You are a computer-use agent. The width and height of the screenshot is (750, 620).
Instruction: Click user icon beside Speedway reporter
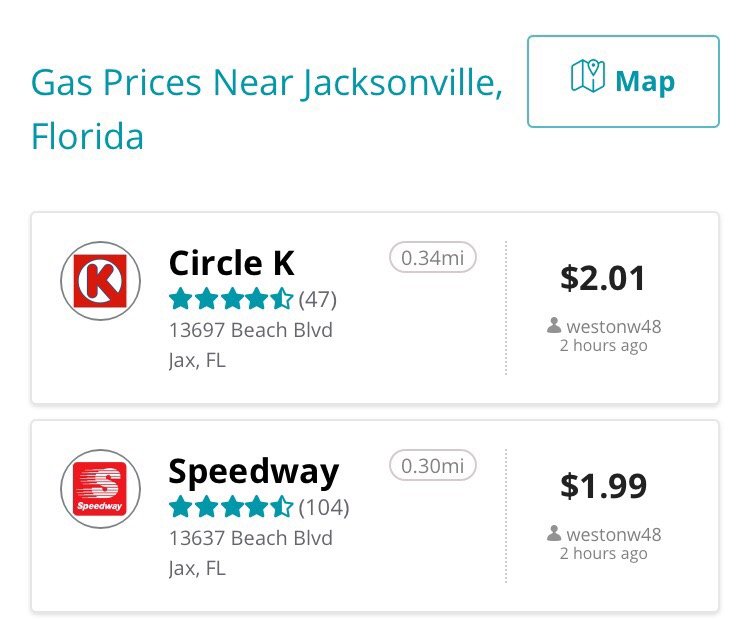pyautogui.click(x=554, y=533)
